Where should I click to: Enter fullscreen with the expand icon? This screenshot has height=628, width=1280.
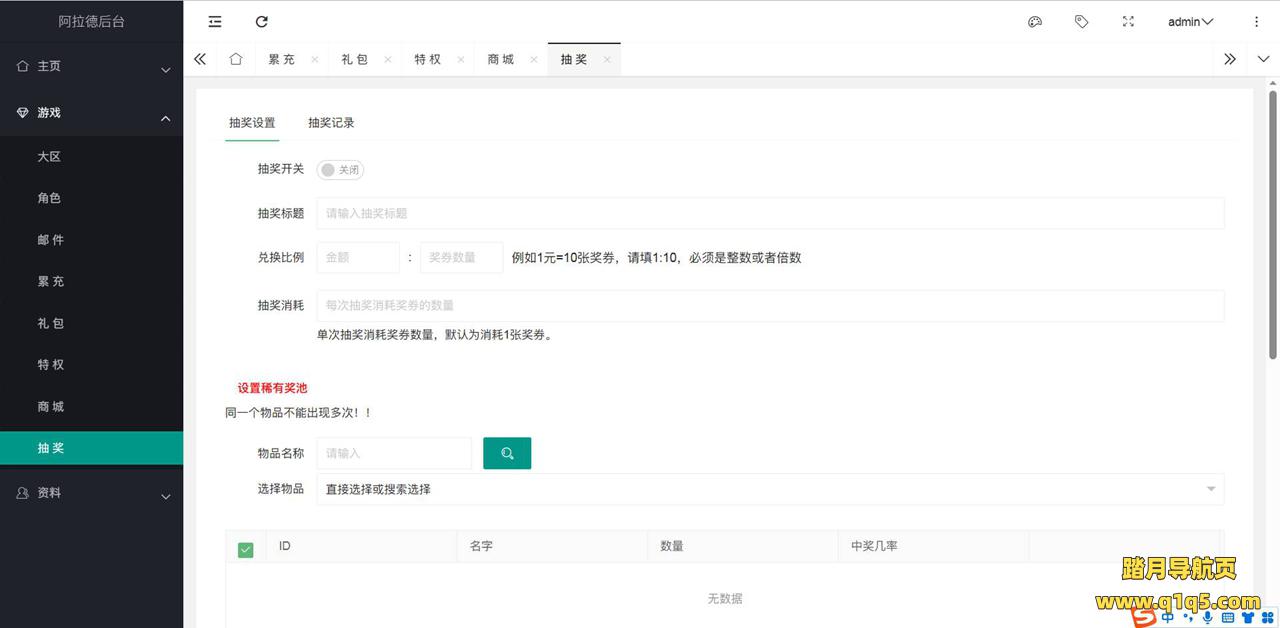point(1128,21)
